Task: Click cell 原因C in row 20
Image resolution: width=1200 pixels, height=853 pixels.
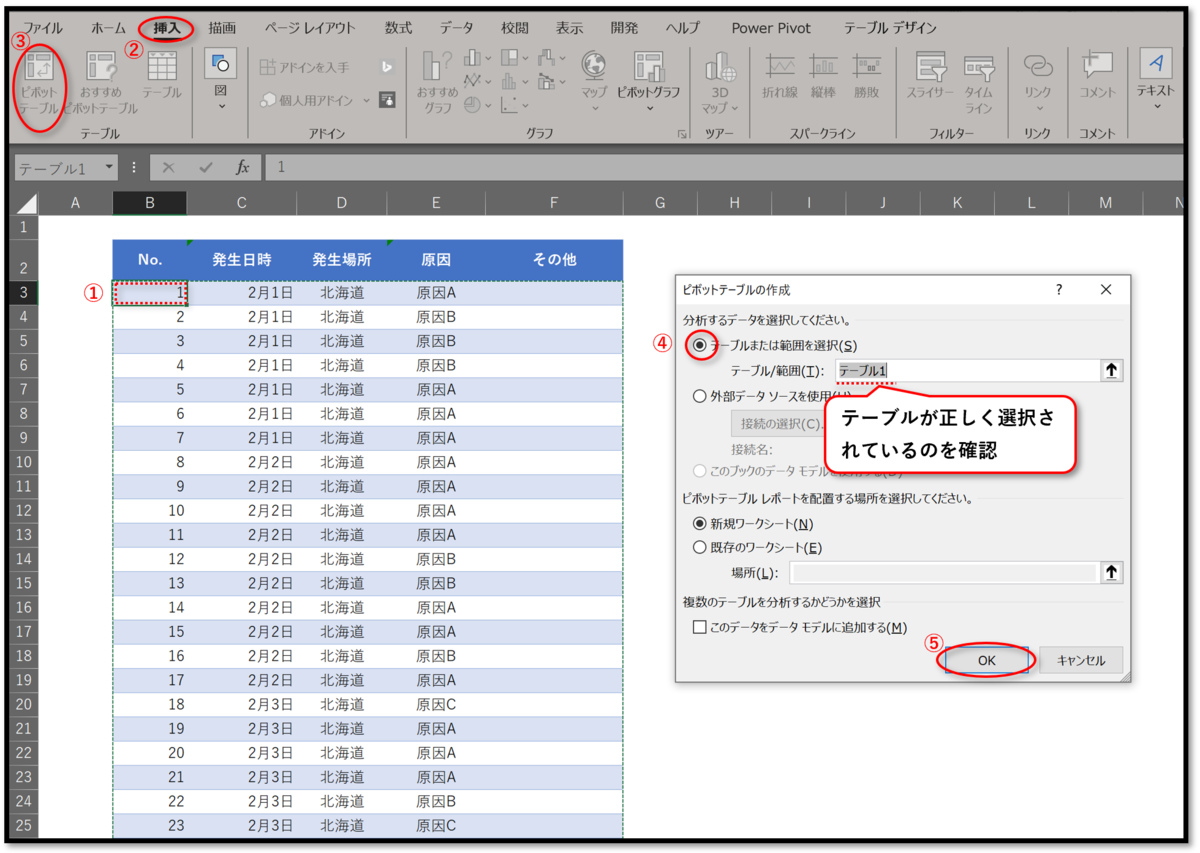Action: (436, 704)
